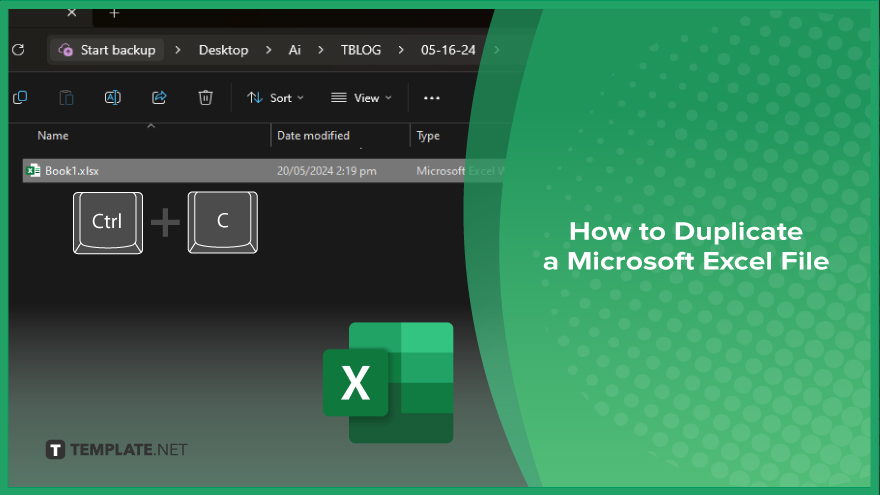Navigate to the TBLOG breadcrumb folder
This screenshot has width=880, height=495.
tap(361, 50)
